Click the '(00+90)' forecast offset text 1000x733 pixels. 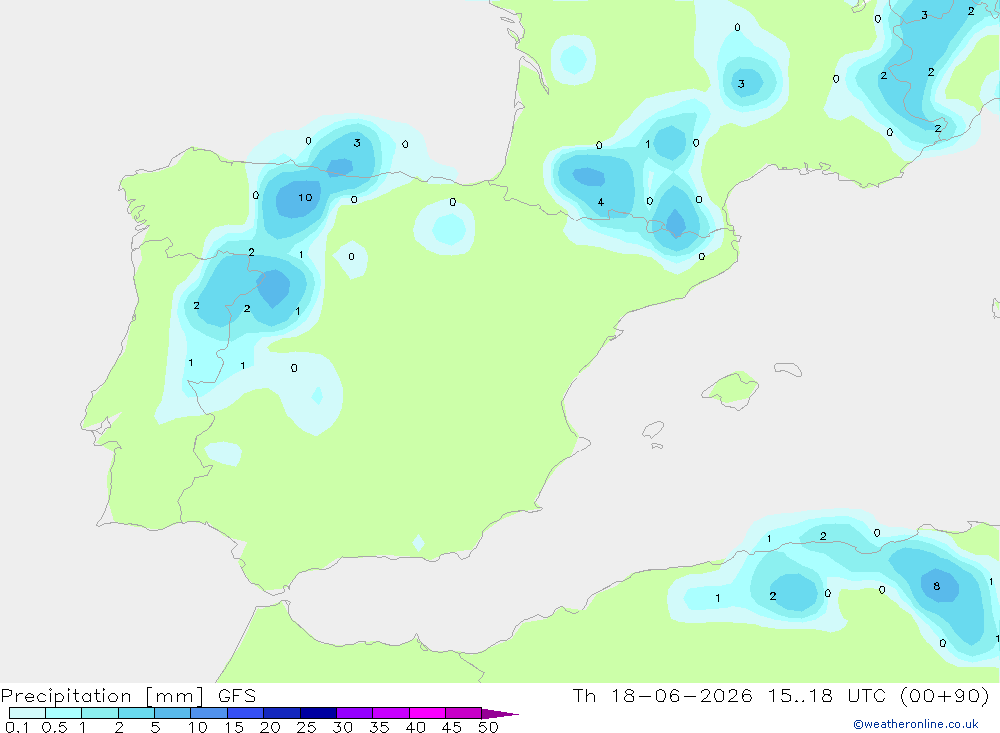coord(945,695)
